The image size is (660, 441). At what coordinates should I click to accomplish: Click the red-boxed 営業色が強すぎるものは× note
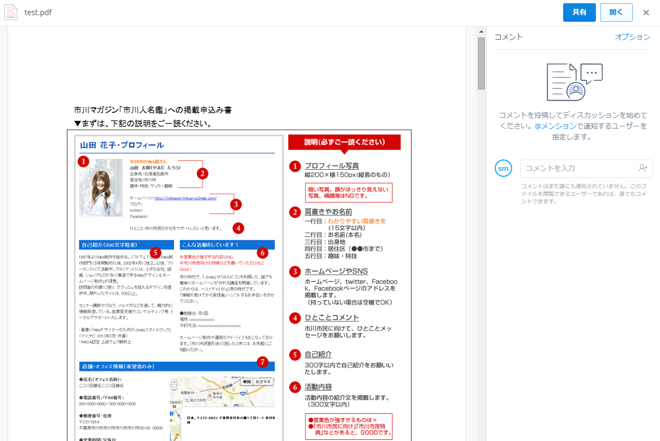349,426
